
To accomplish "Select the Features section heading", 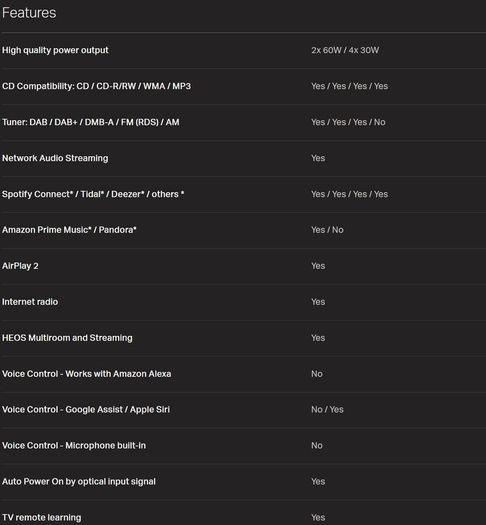I will click(x=29, y=13).
